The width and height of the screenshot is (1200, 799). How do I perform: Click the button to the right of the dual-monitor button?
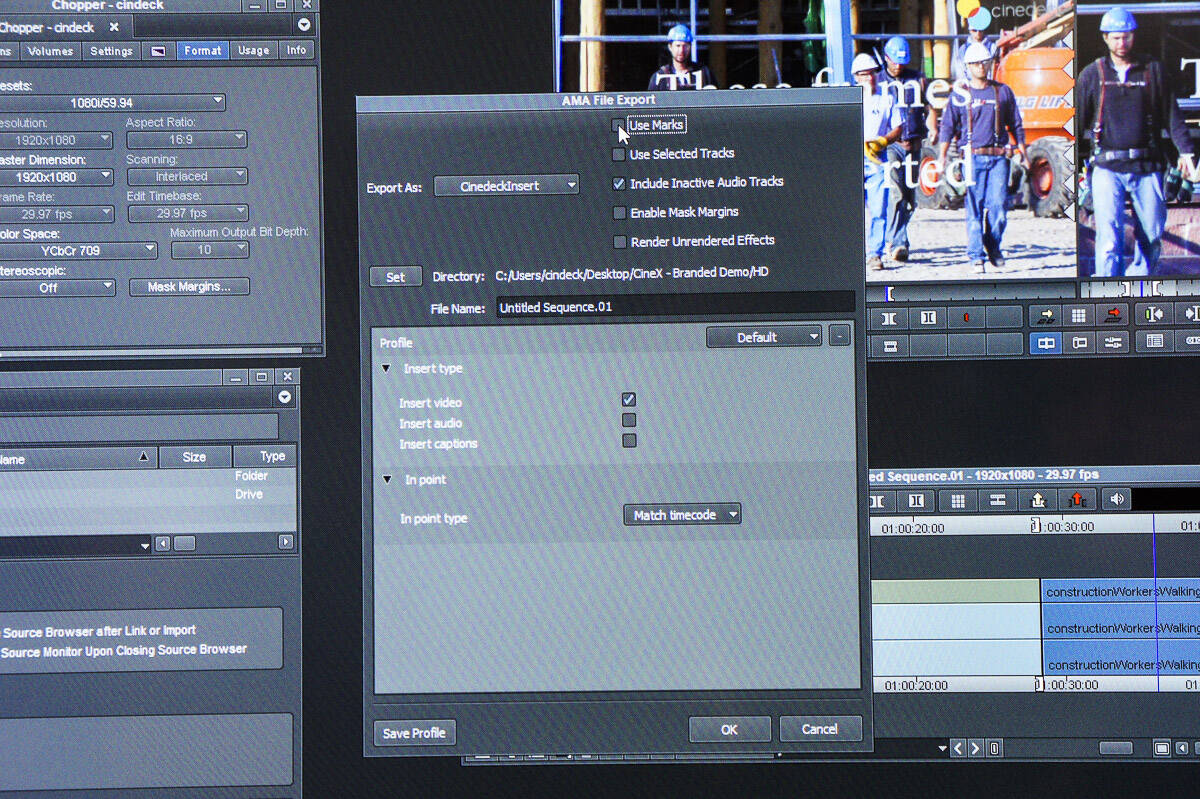[x=1079, y=343]
